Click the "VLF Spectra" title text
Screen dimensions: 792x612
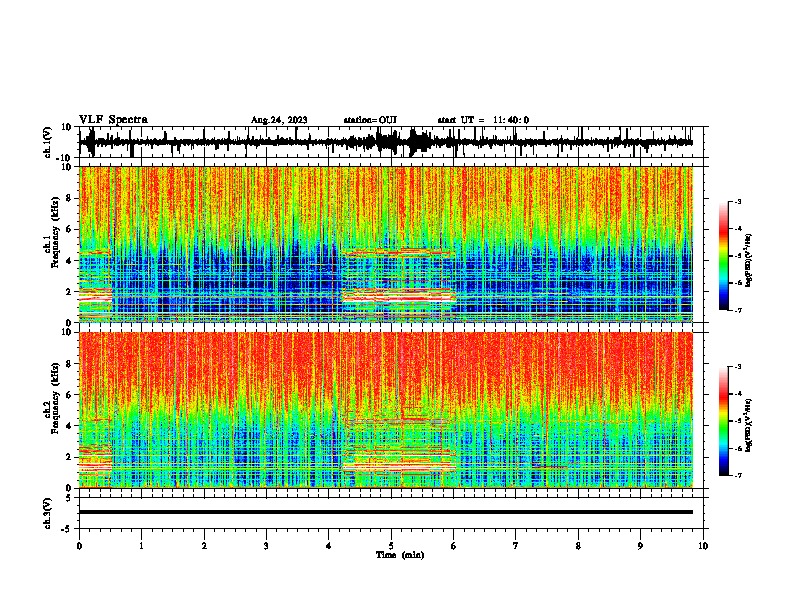pos(113,120)
